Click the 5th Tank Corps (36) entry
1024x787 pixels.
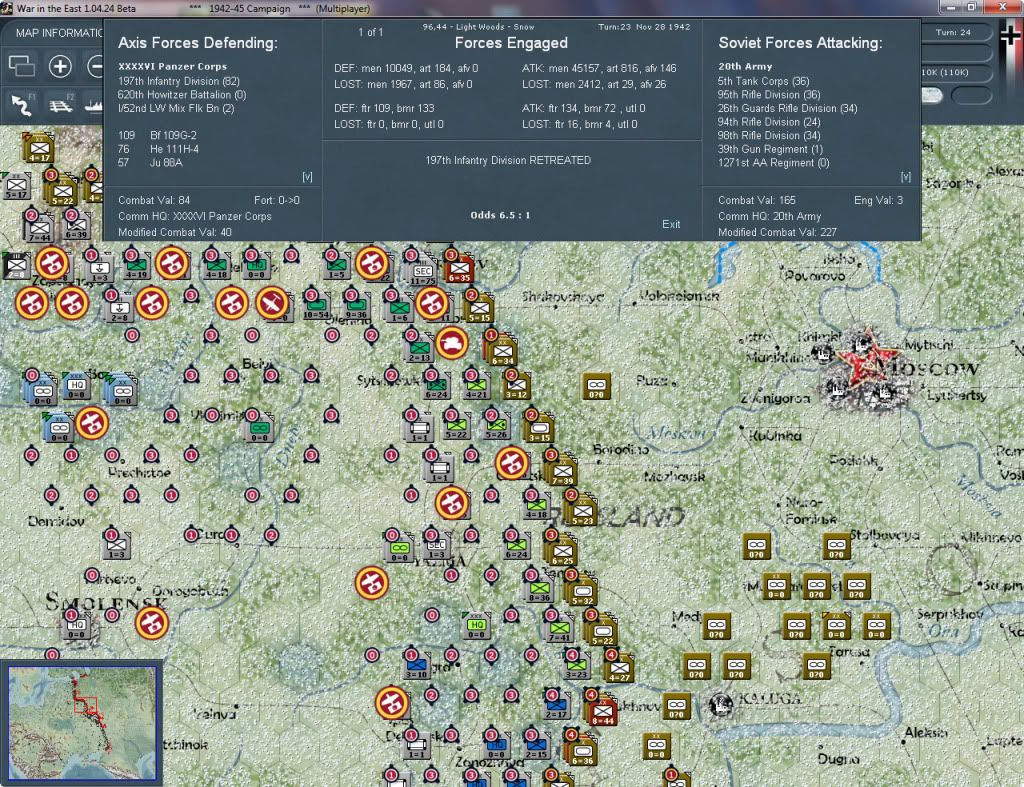(763, 81)
